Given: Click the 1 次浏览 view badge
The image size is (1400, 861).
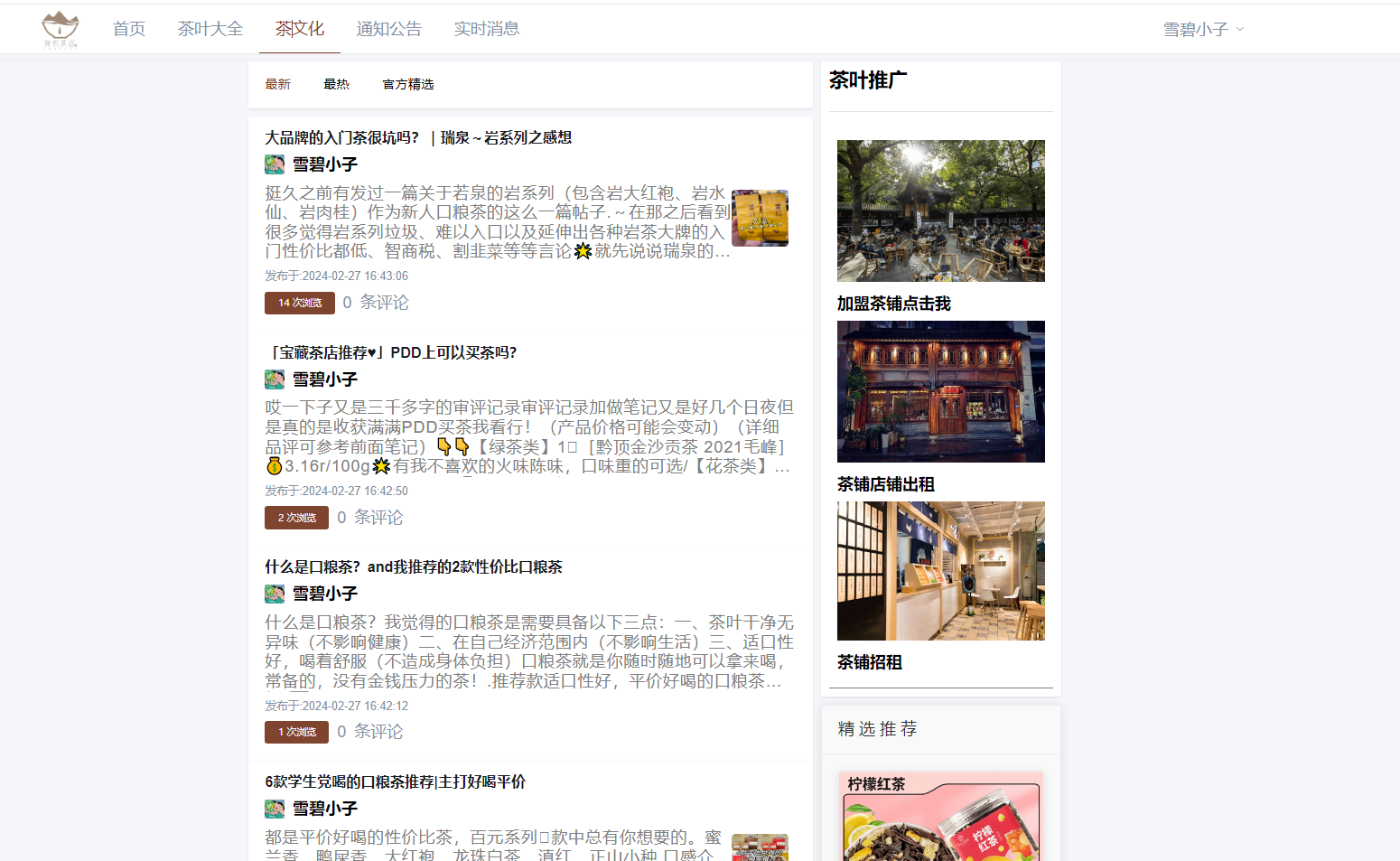Looking at the screenshot, I should pos(296,732).
